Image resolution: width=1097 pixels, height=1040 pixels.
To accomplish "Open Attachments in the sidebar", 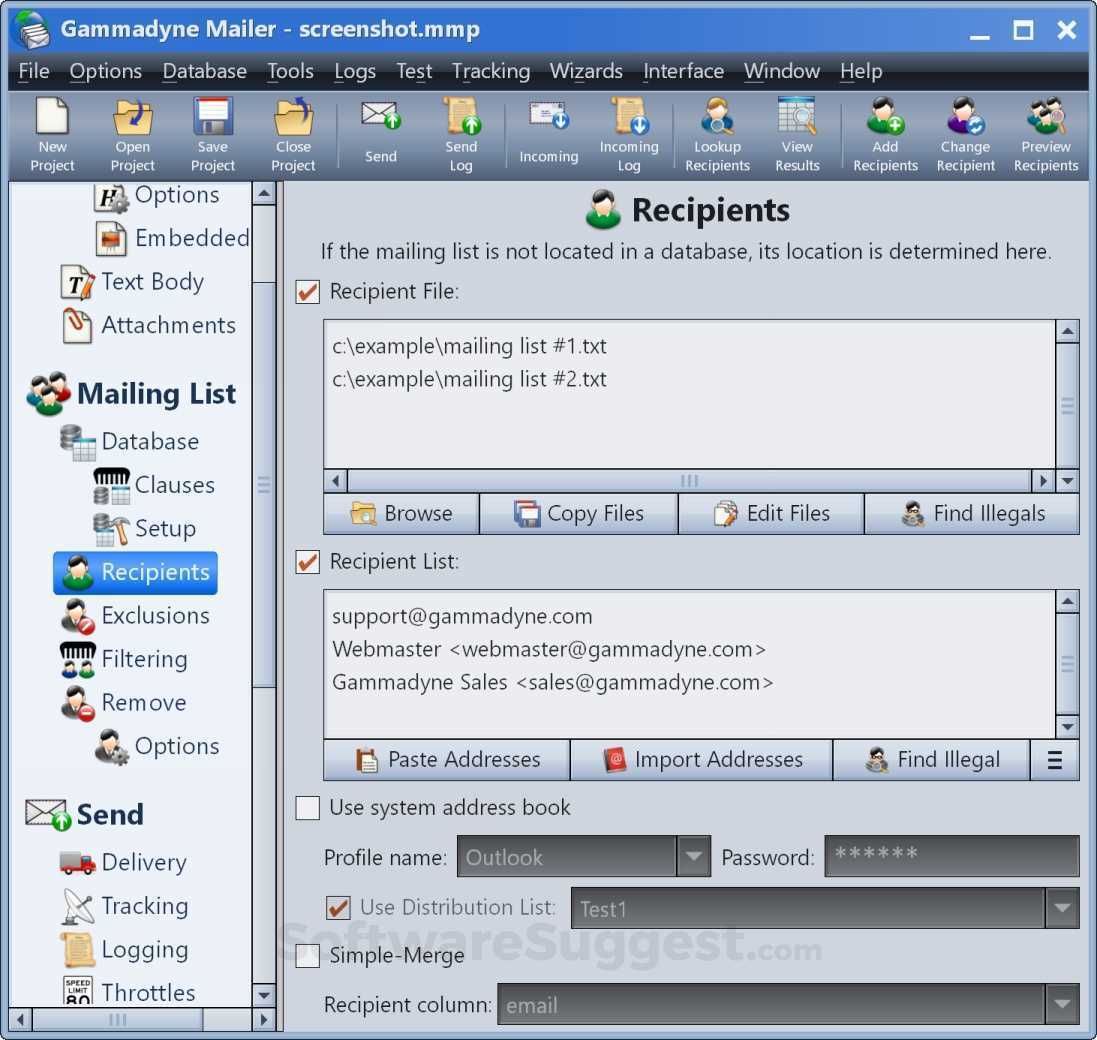I will click(149, 325).
